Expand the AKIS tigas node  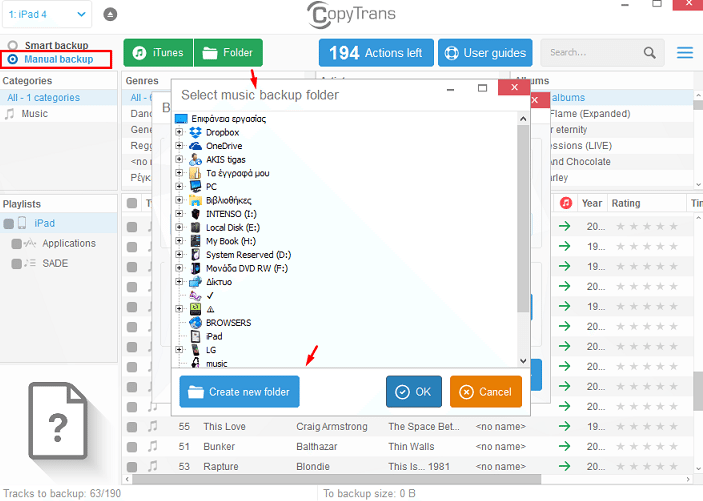[179, 159]
